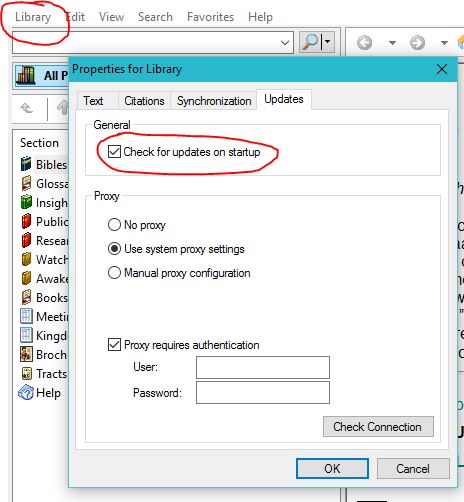Open the Forward history dropdown arrow

[x=444, y=43]
